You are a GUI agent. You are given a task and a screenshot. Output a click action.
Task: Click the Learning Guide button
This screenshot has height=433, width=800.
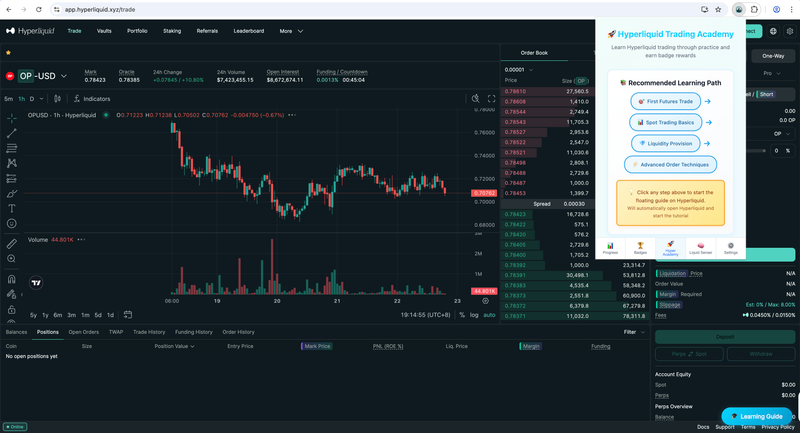click(756, 416)
